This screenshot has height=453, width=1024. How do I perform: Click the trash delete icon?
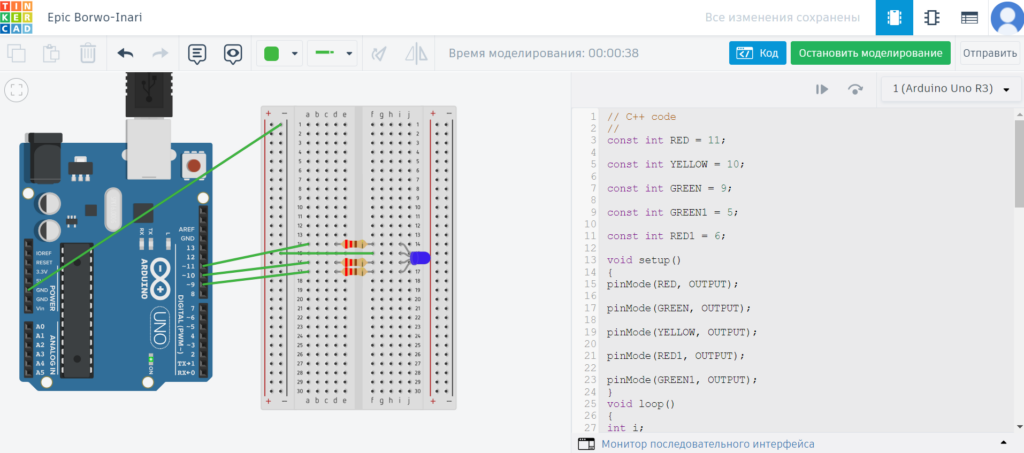pos(88,54)
